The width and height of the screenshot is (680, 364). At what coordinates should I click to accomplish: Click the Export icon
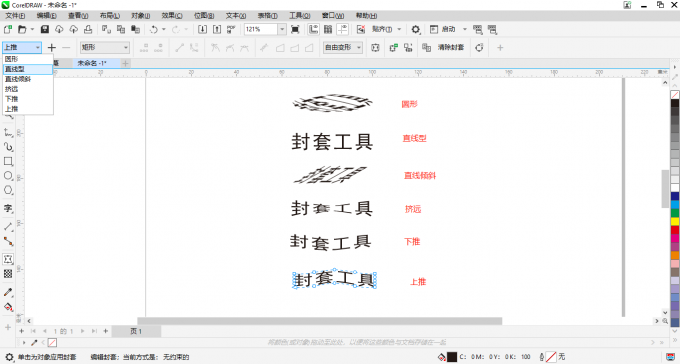pos(217,30)
